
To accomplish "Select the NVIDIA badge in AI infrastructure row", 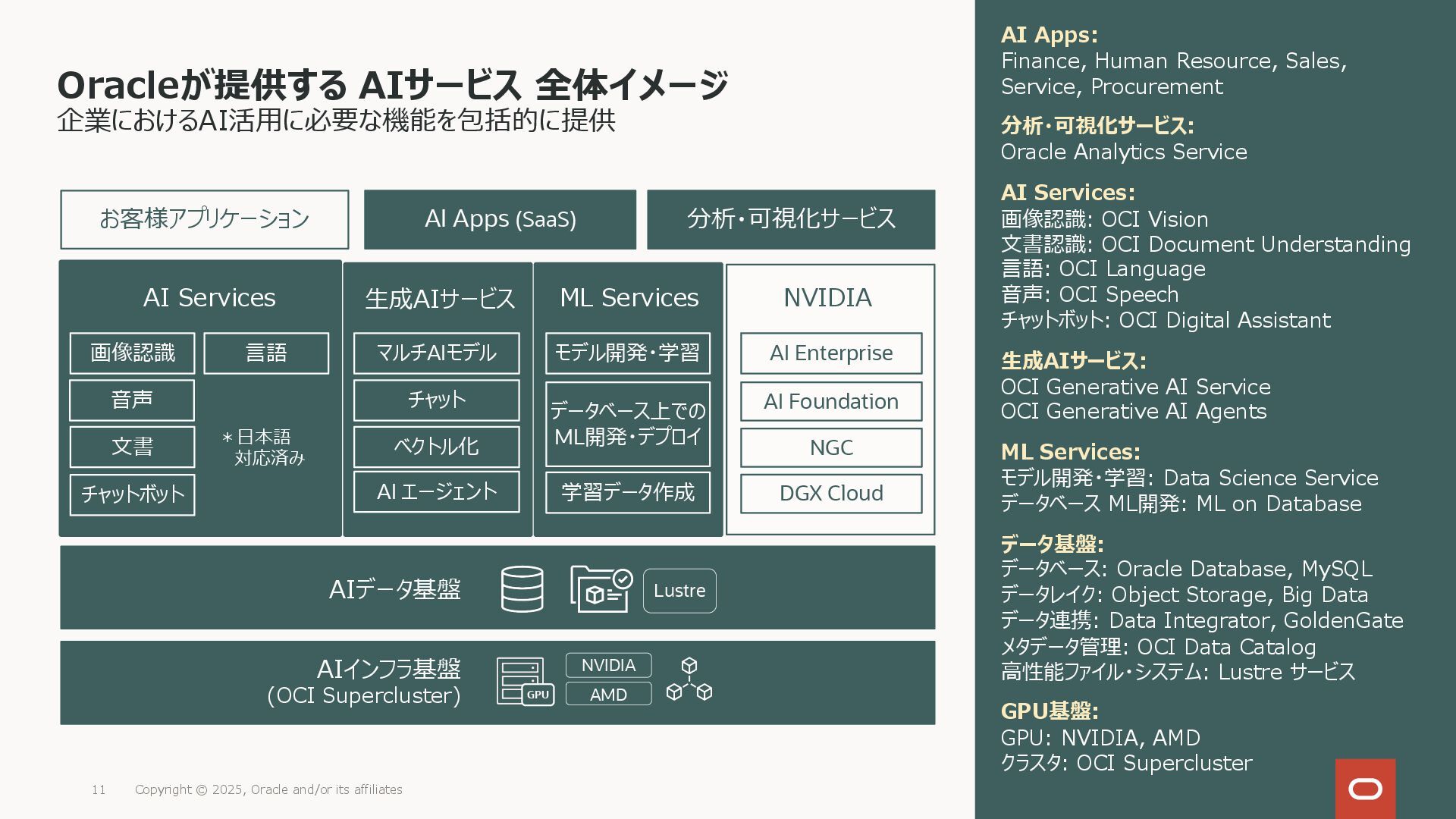I will point(608,665).
